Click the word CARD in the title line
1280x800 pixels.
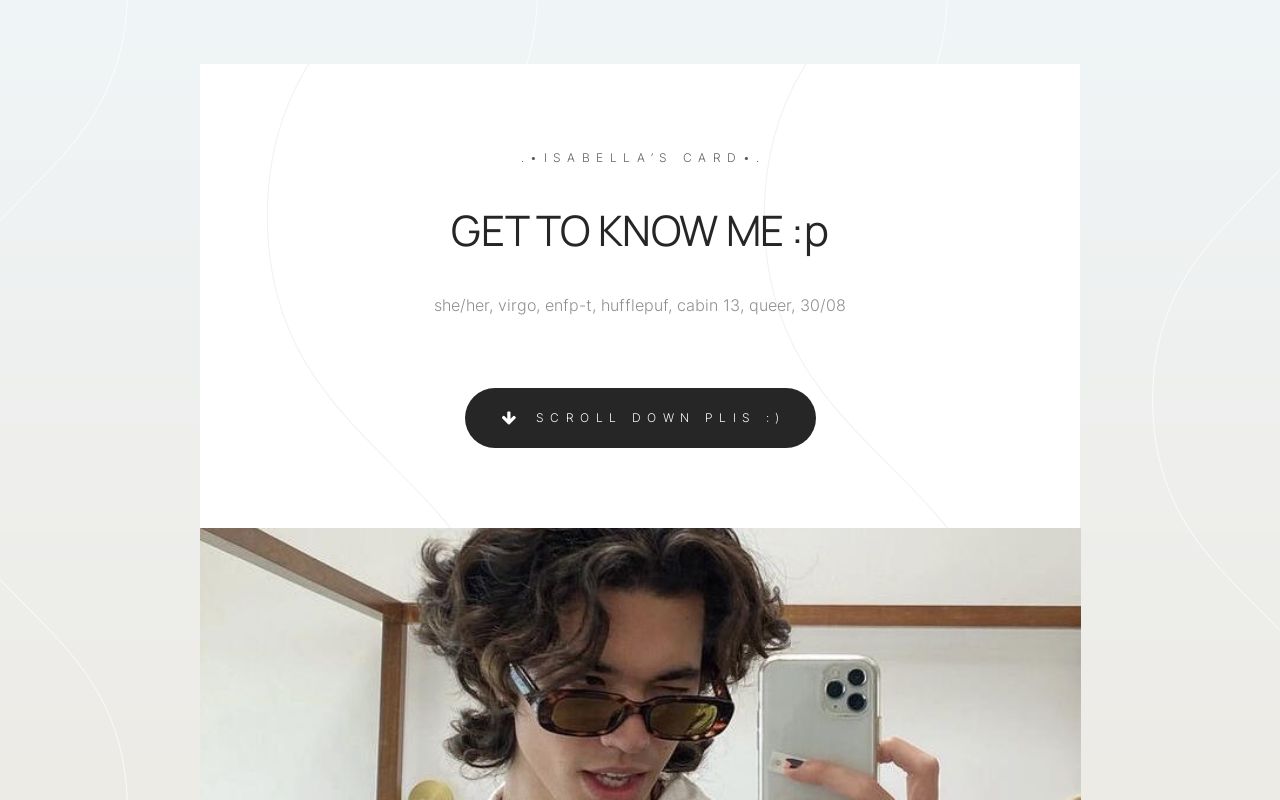[x=712, y=158]
